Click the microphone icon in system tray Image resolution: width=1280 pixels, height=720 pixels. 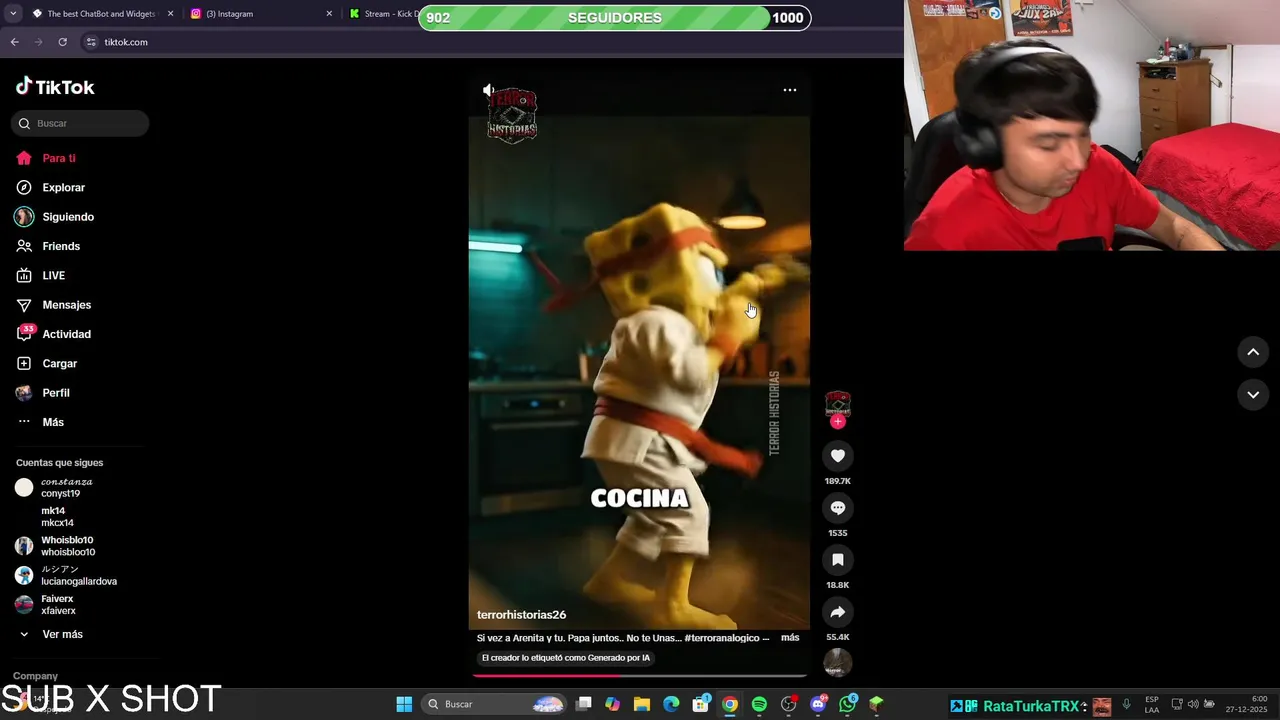pos(1126,704)
